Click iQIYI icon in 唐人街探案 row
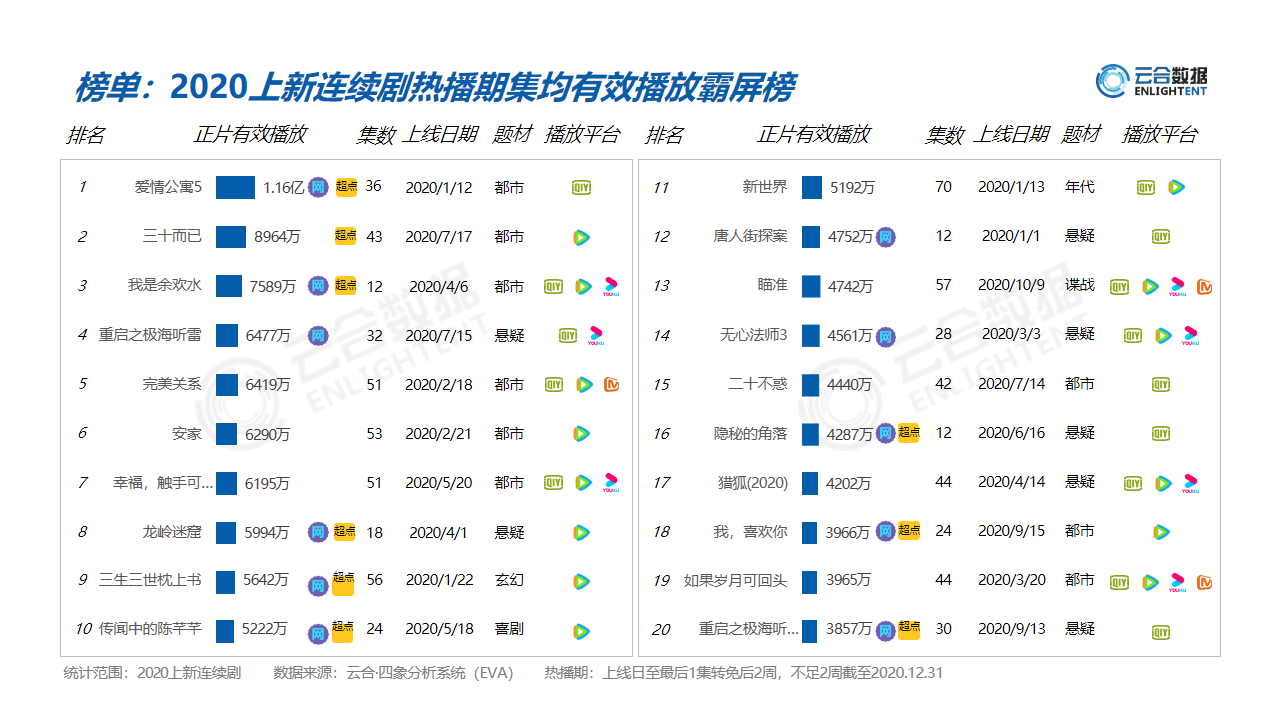The image size is (1280, 720). [x=1160, y=236]
